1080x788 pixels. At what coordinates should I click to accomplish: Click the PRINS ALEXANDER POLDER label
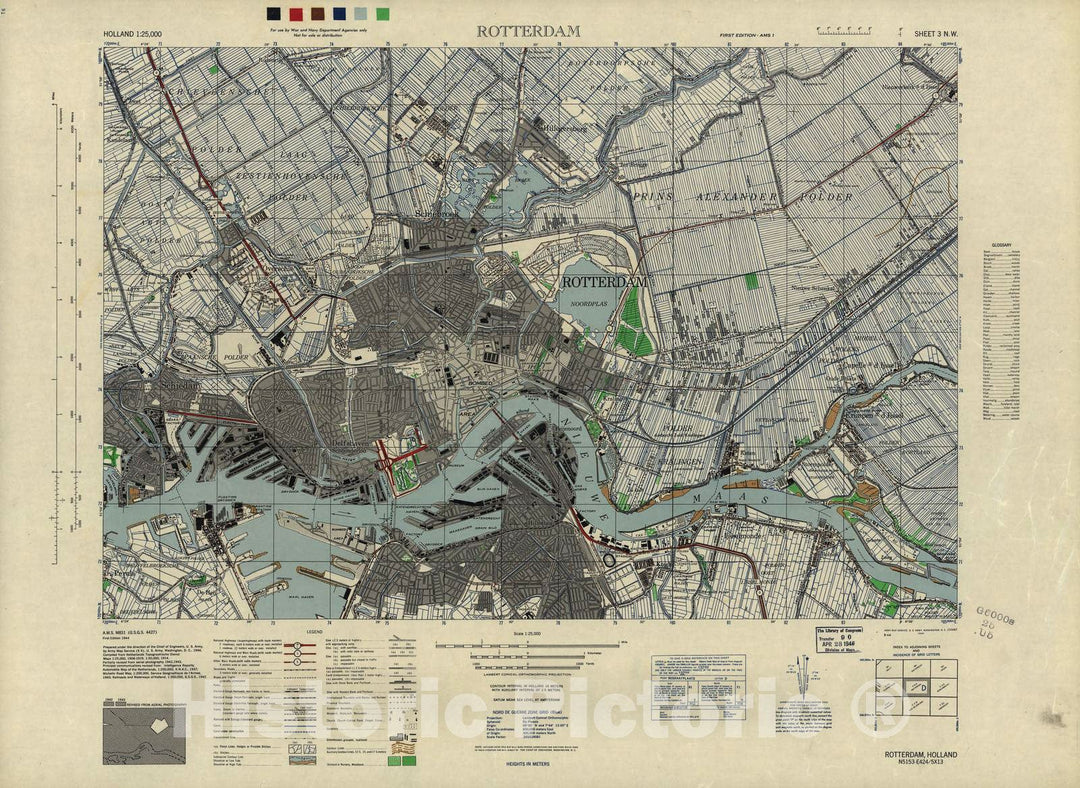741,197
